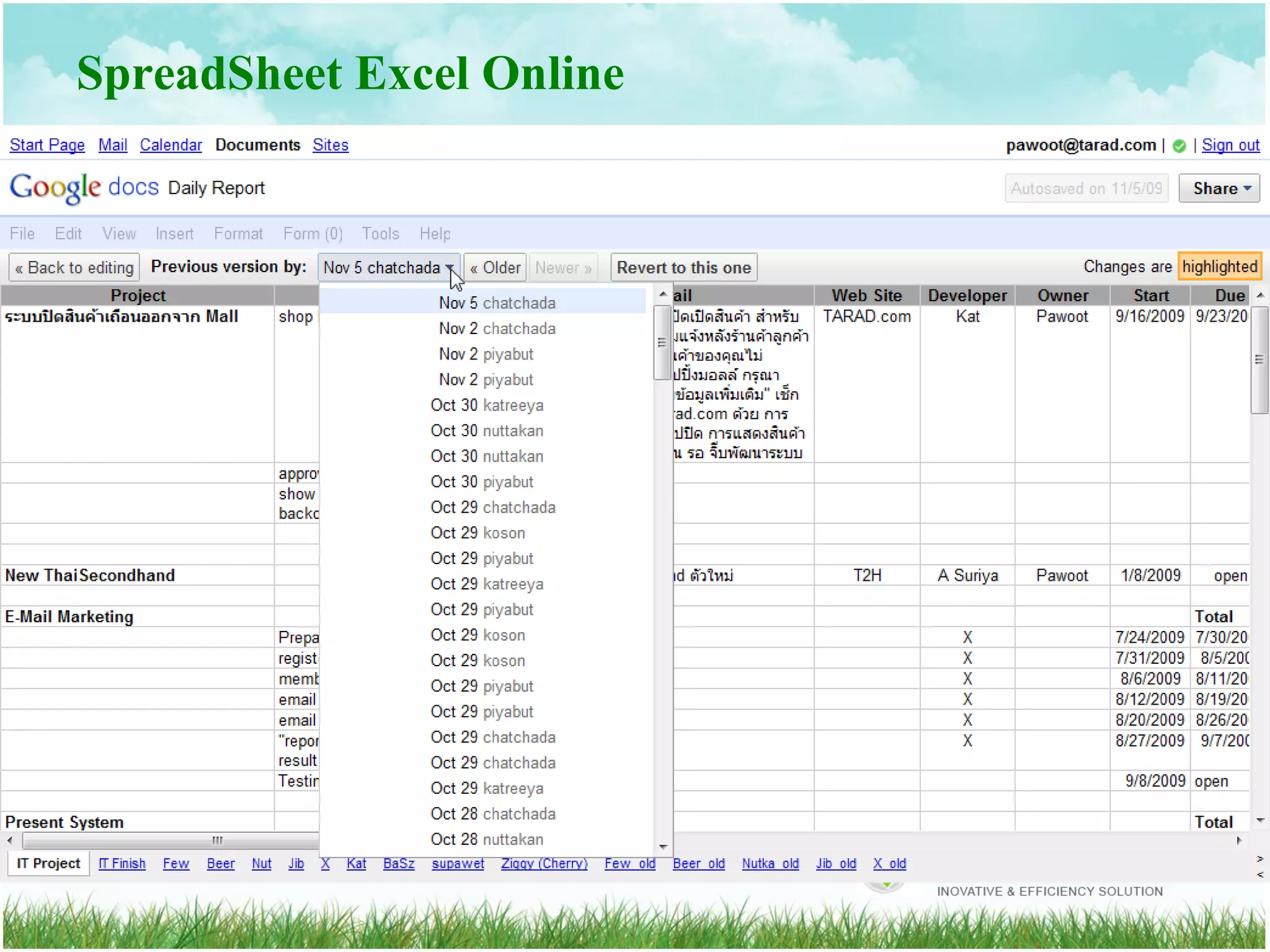Image resolution: width=1270 pixels, height=952 pixels.
Task: Open the File menu
Action: click(22, 234)
